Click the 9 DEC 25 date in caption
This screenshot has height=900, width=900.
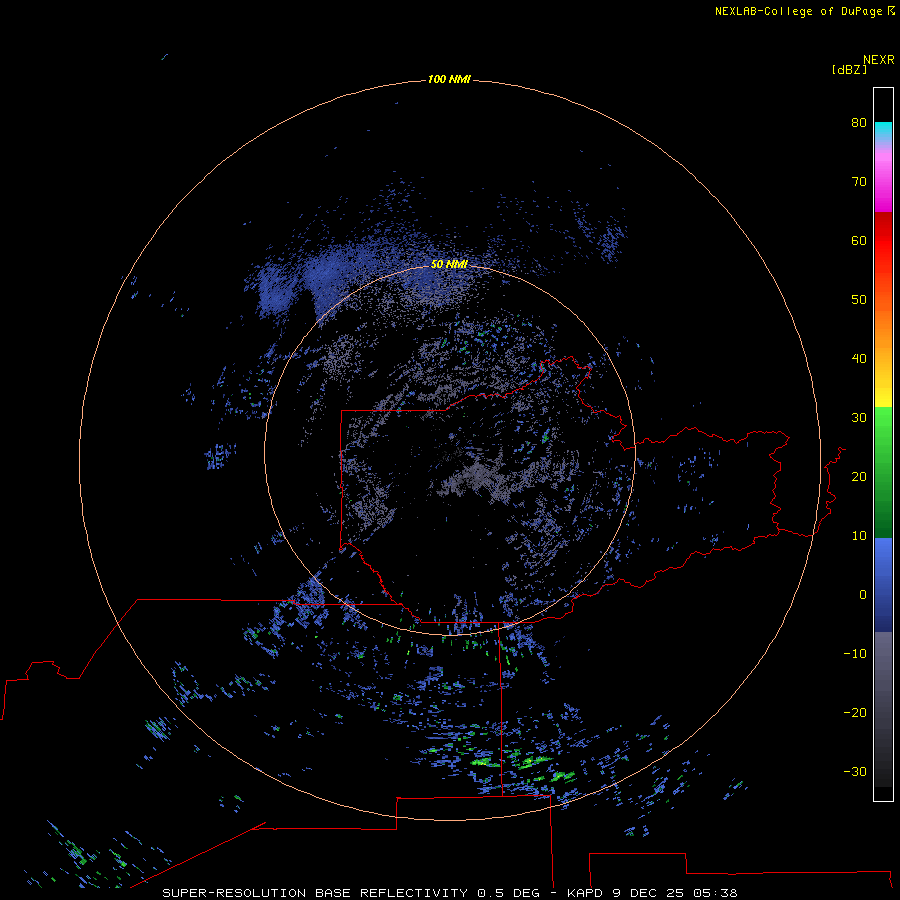click(647, 893)
